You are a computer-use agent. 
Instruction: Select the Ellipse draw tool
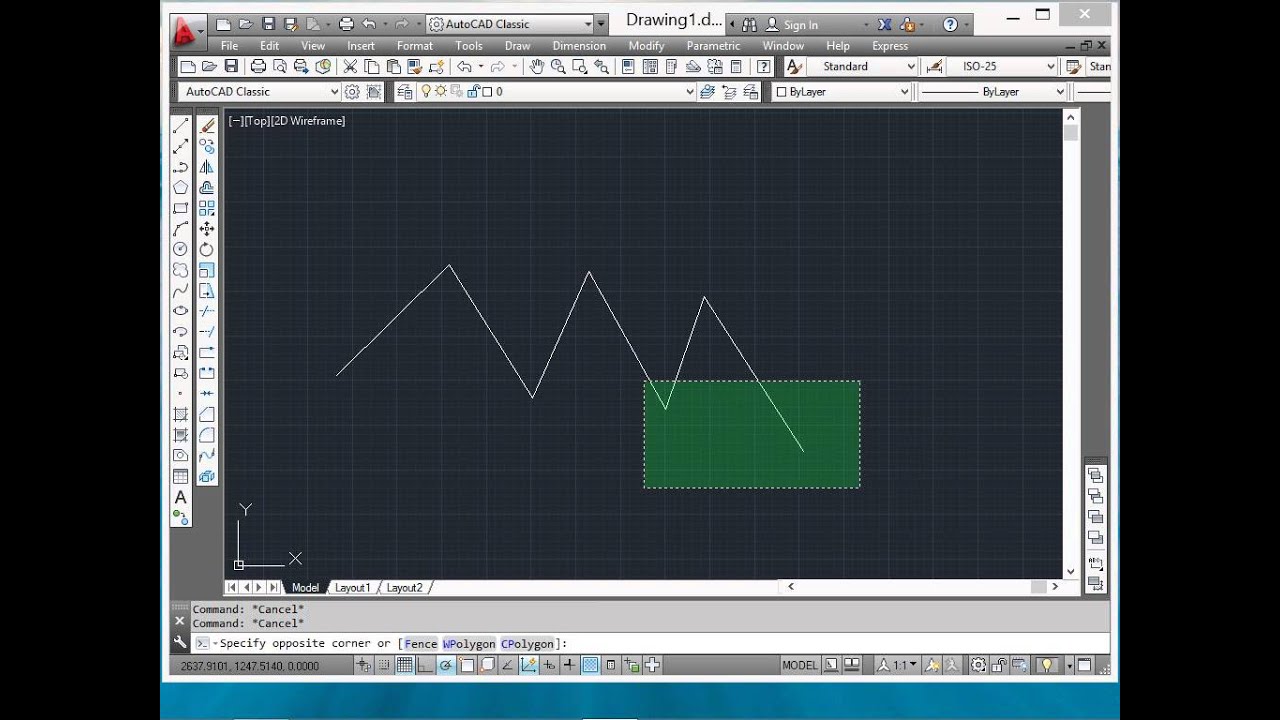tap(181, 311)
